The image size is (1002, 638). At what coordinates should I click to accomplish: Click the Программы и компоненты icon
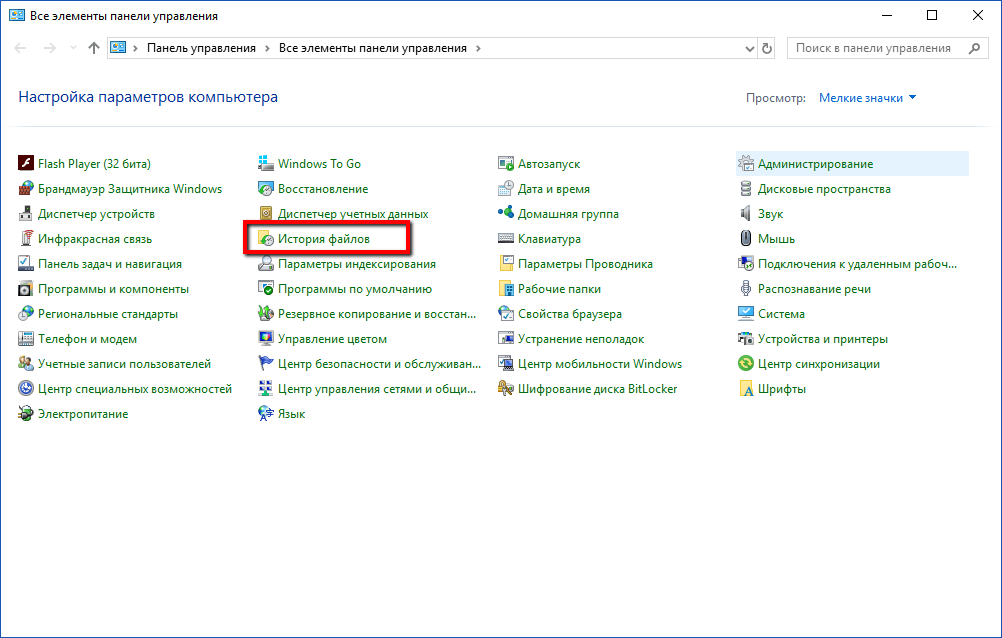pyautogui.click(x=26, y=289)
